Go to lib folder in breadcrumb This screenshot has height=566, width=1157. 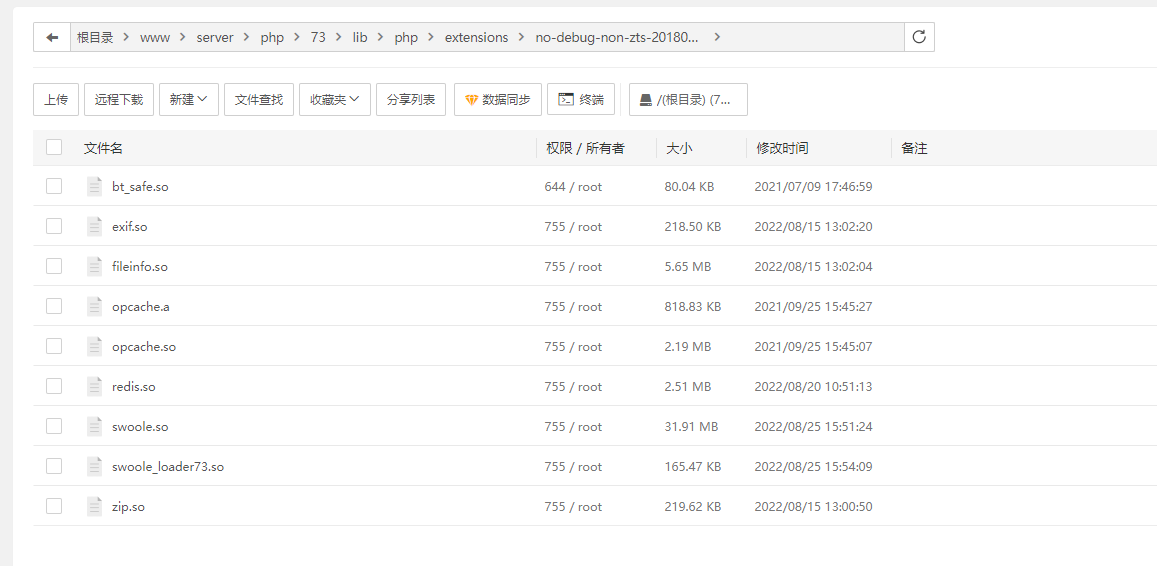(x=360, y=38)
